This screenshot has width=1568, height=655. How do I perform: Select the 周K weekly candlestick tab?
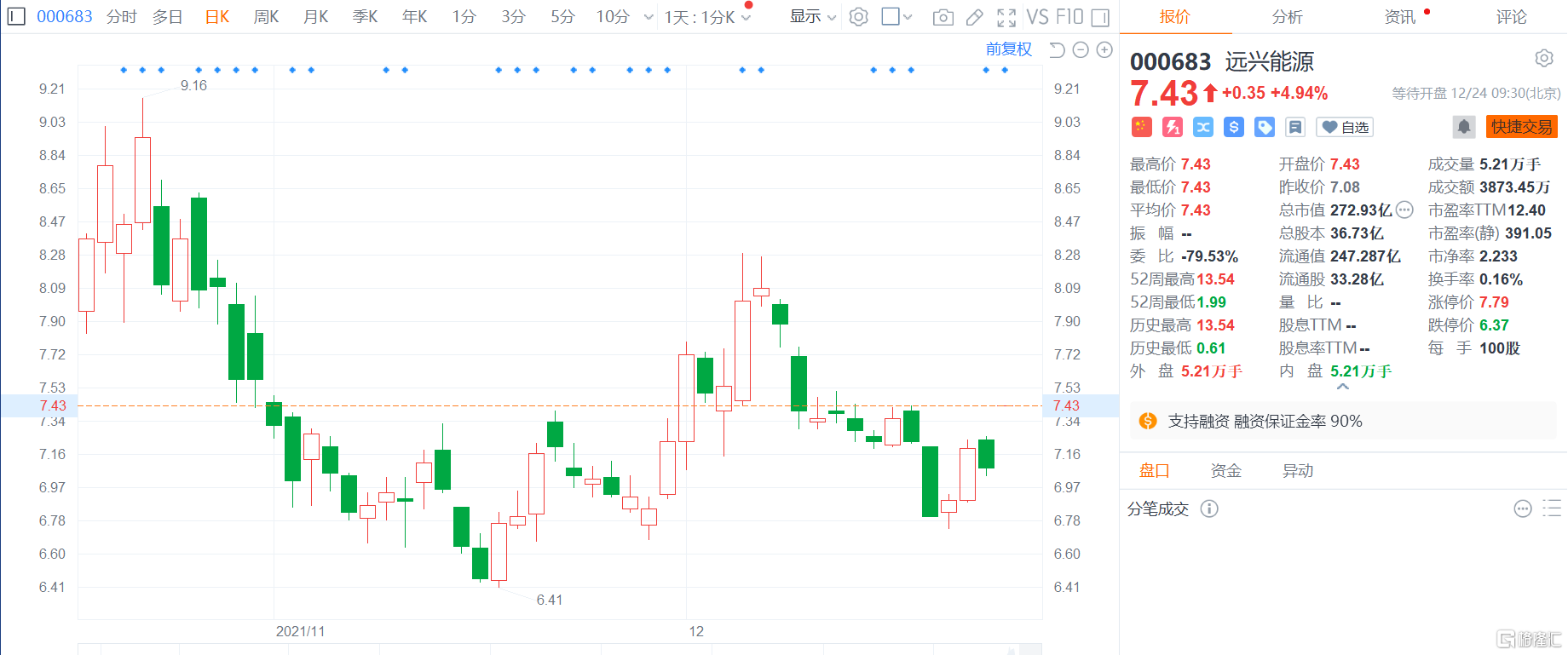(x=267, y=17)
